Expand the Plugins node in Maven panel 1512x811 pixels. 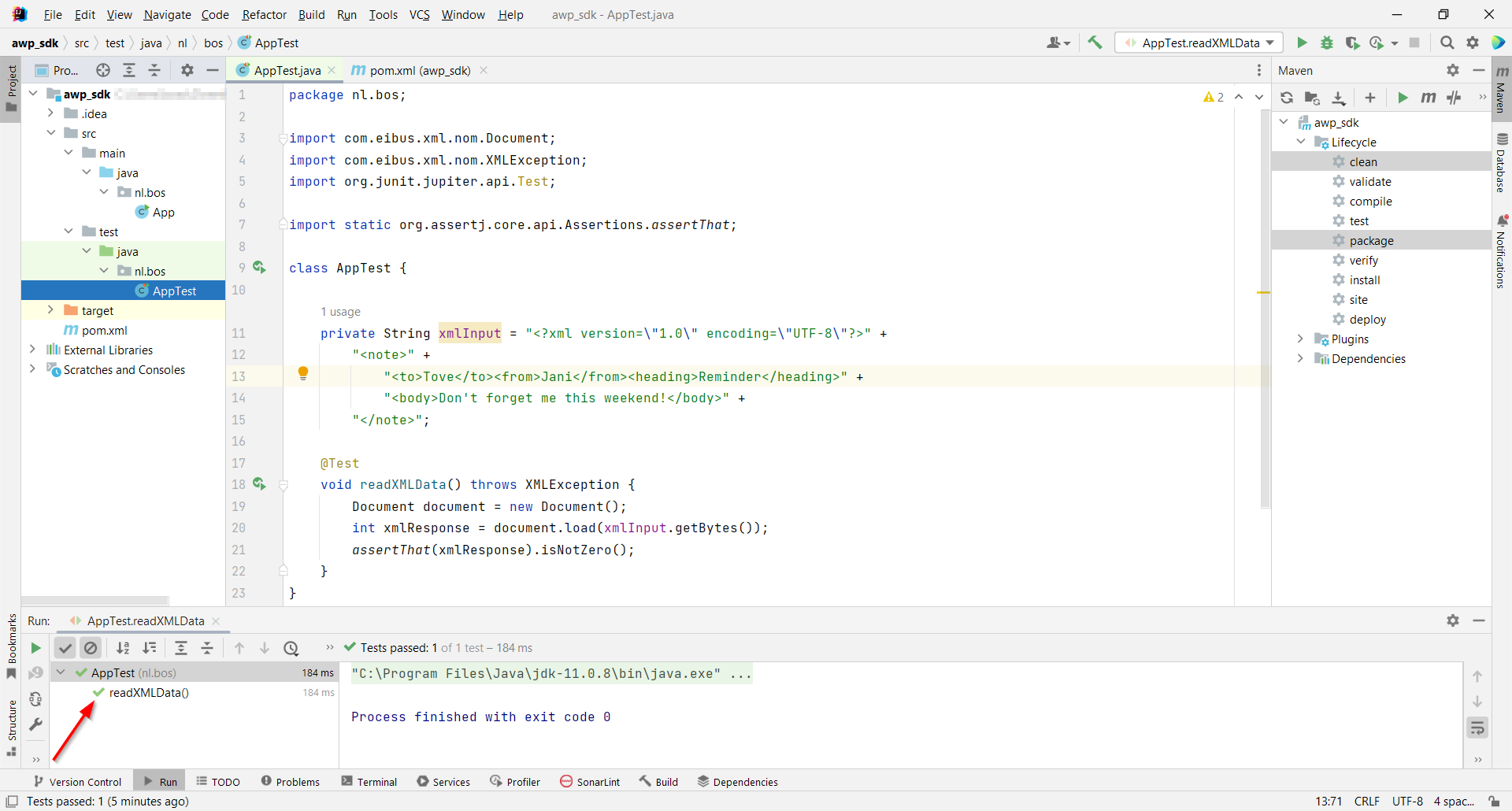click(x=1300, y=339)
